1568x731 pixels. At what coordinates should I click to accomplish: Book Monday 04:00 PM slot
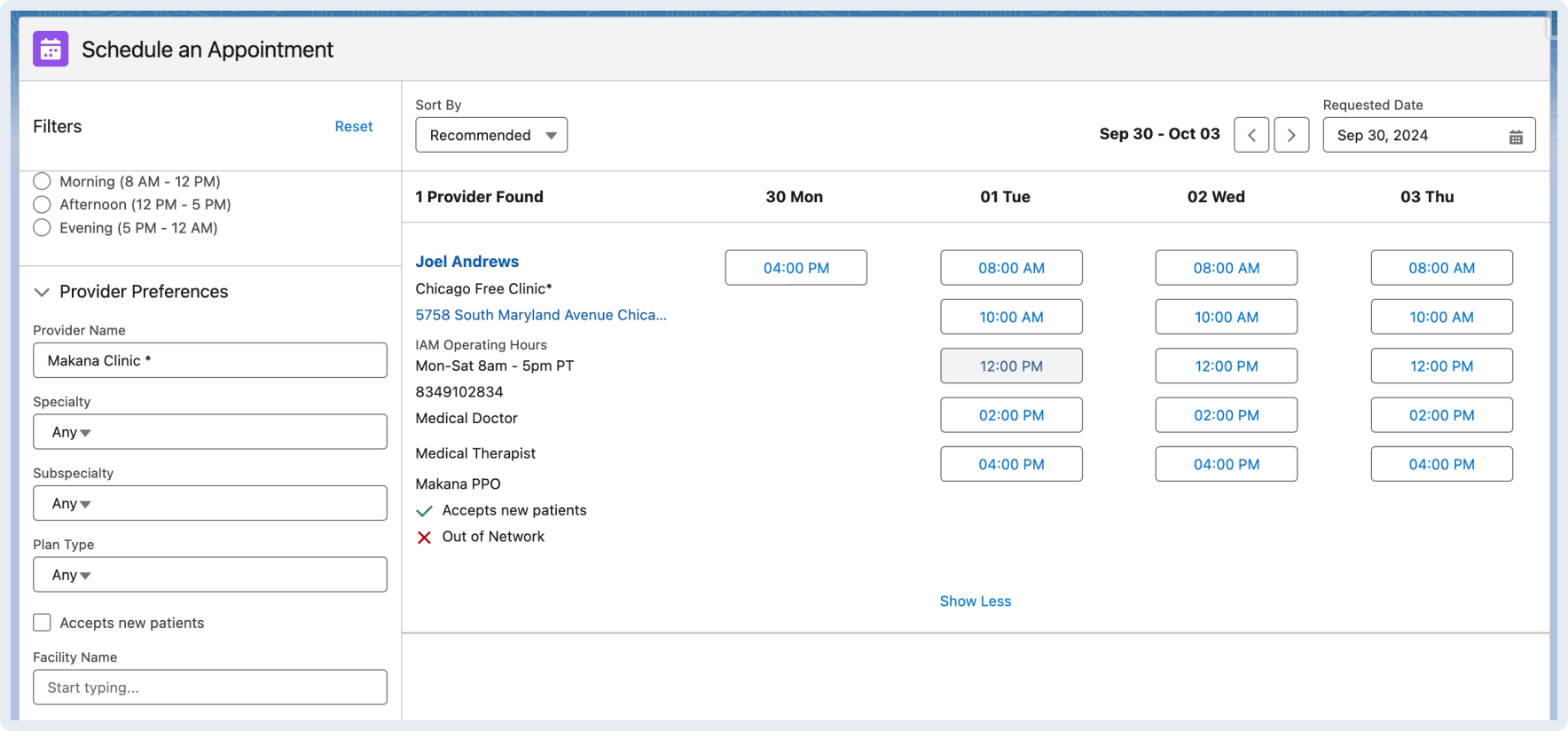tap(796, 268)
